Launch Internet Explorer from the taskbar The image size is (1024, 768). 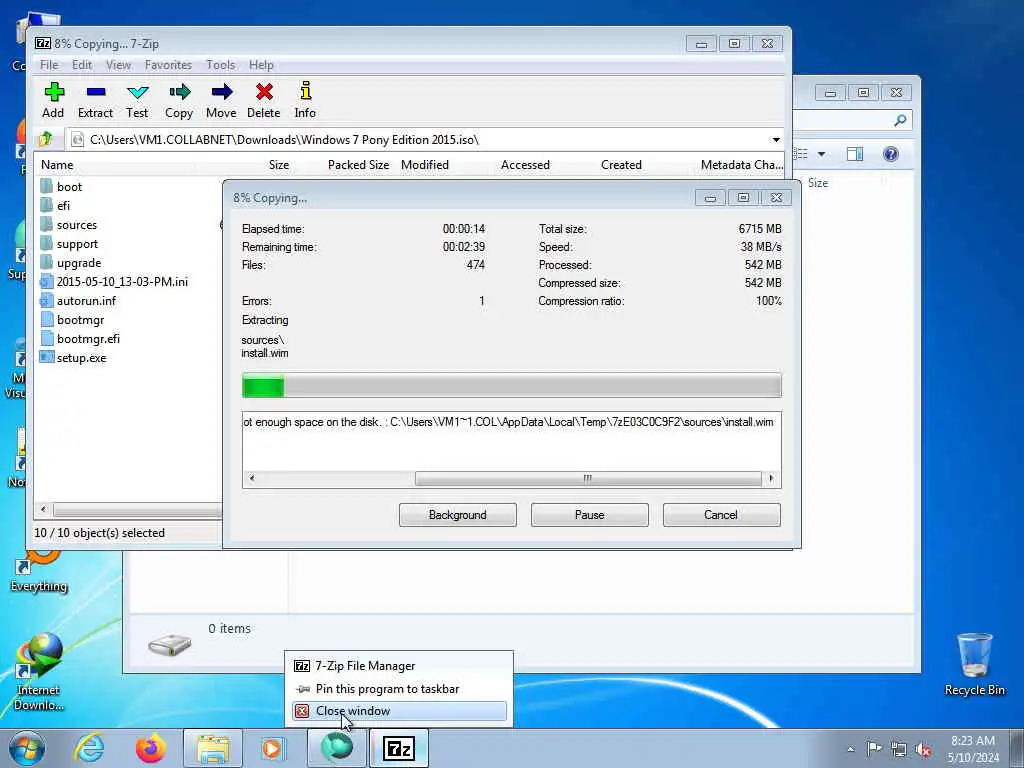89,748
